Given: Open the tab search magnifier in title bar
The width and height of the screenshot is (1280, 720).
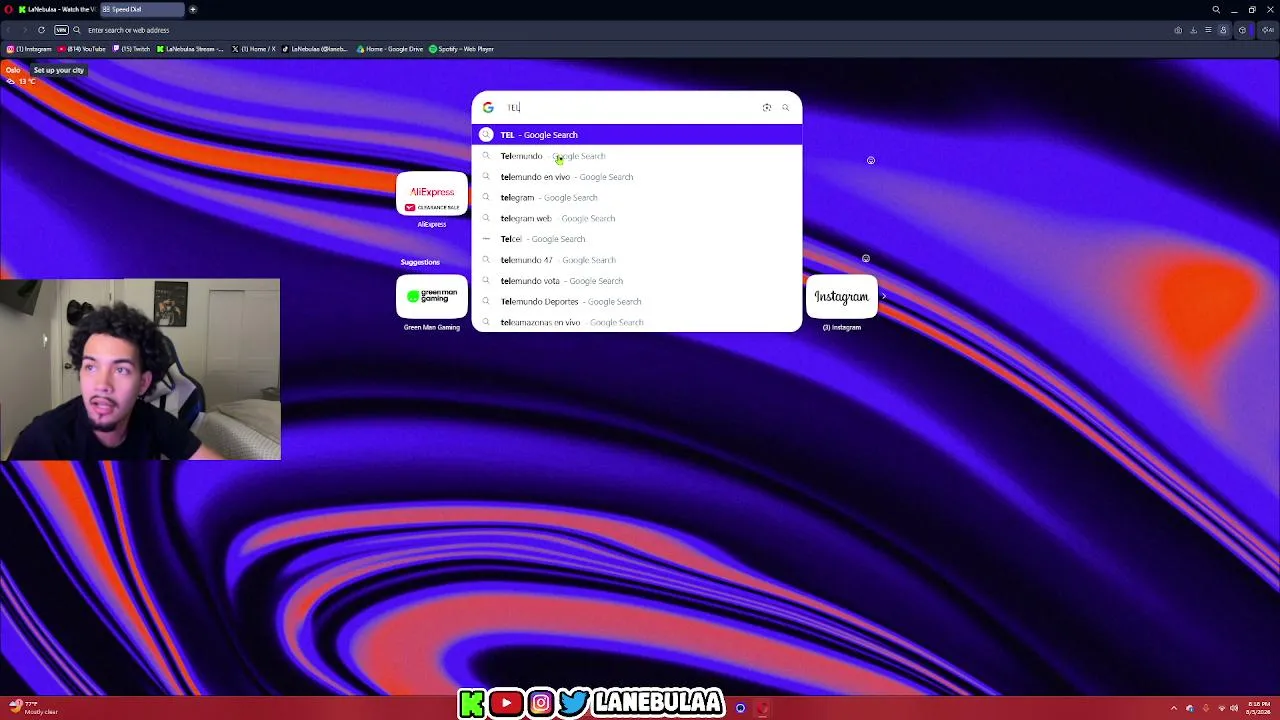Looking at the screenshot, I should tap(1216, 9).
